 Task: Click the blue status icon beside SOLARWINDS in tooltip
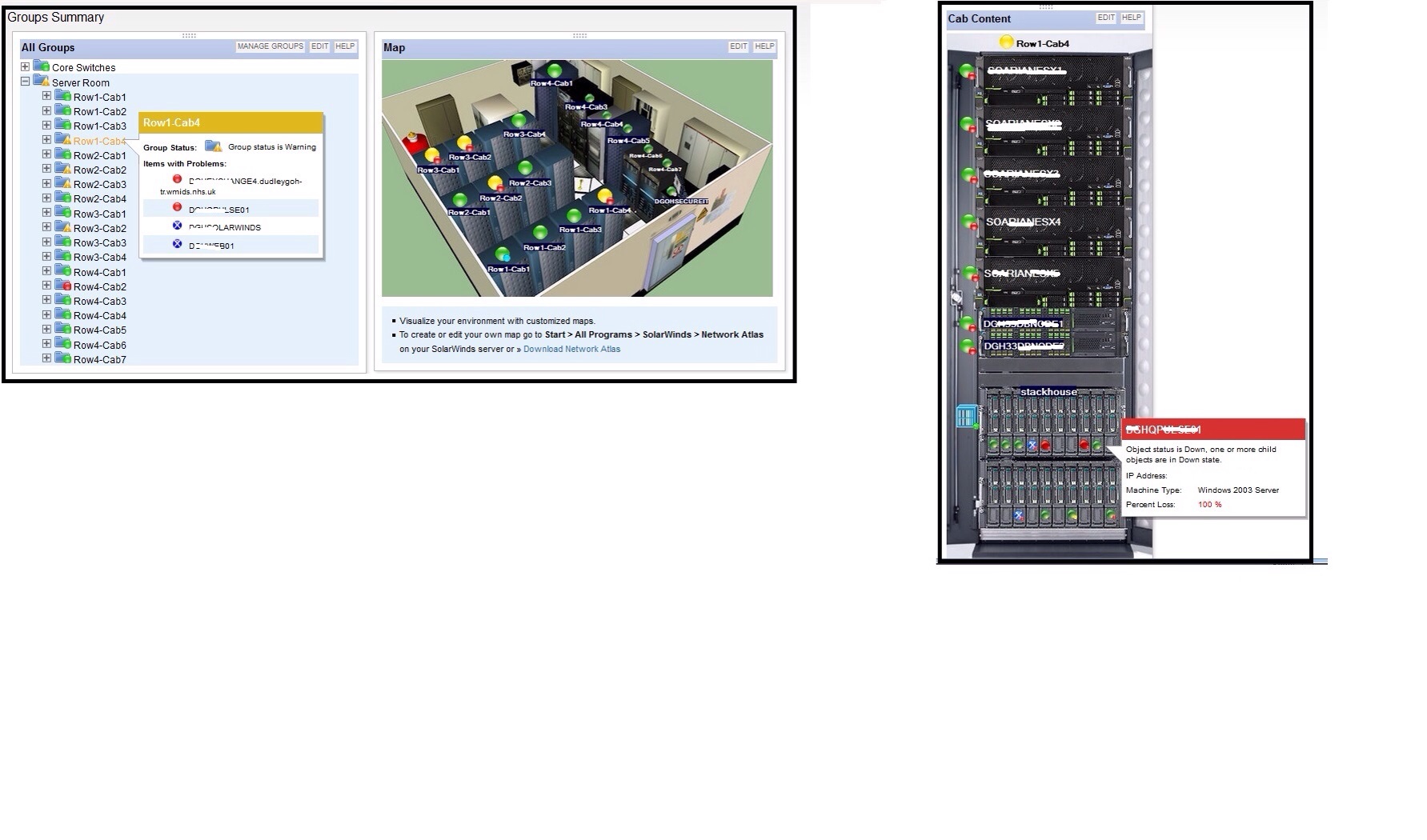(x=178, y=226)
